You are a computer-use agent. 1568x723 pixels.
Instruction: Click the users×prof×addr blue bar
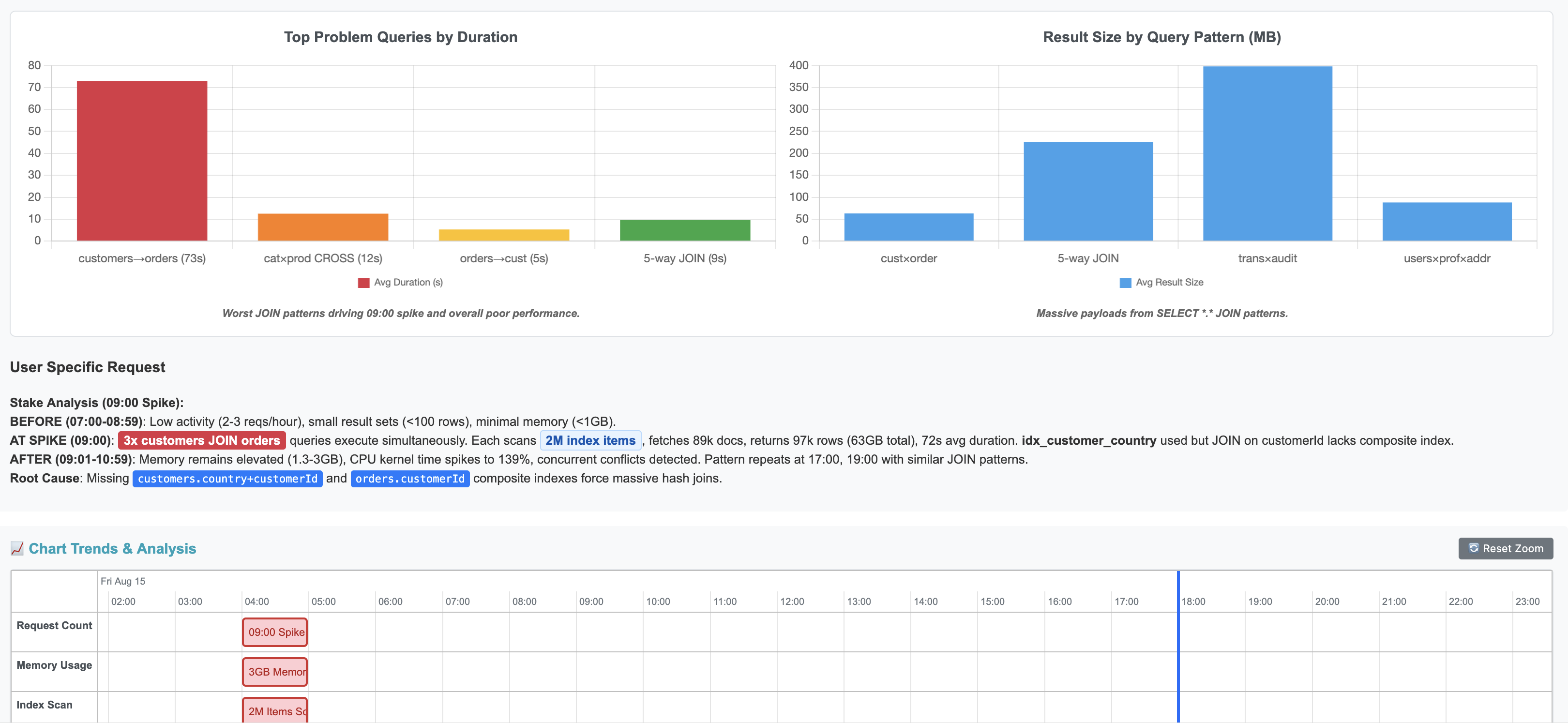(x=1447, y=222)
